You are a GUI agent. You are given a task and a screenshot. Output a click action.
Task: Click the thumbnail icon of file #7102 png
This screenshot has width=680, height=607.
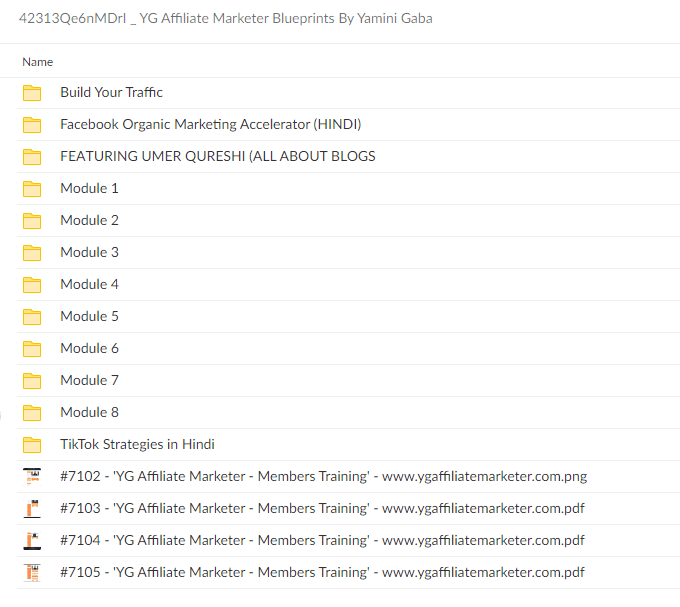(x=32, y=476)
